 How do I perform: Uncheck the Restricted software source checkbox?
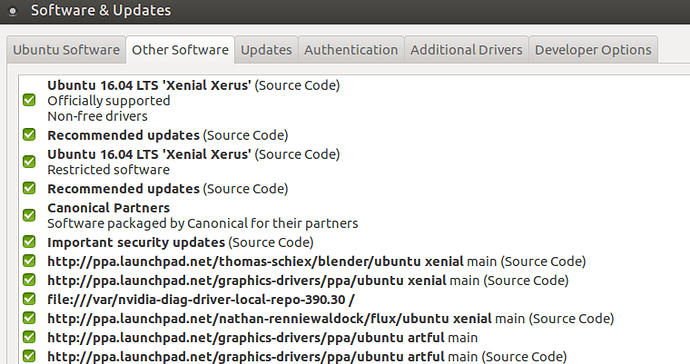[29, 162]
